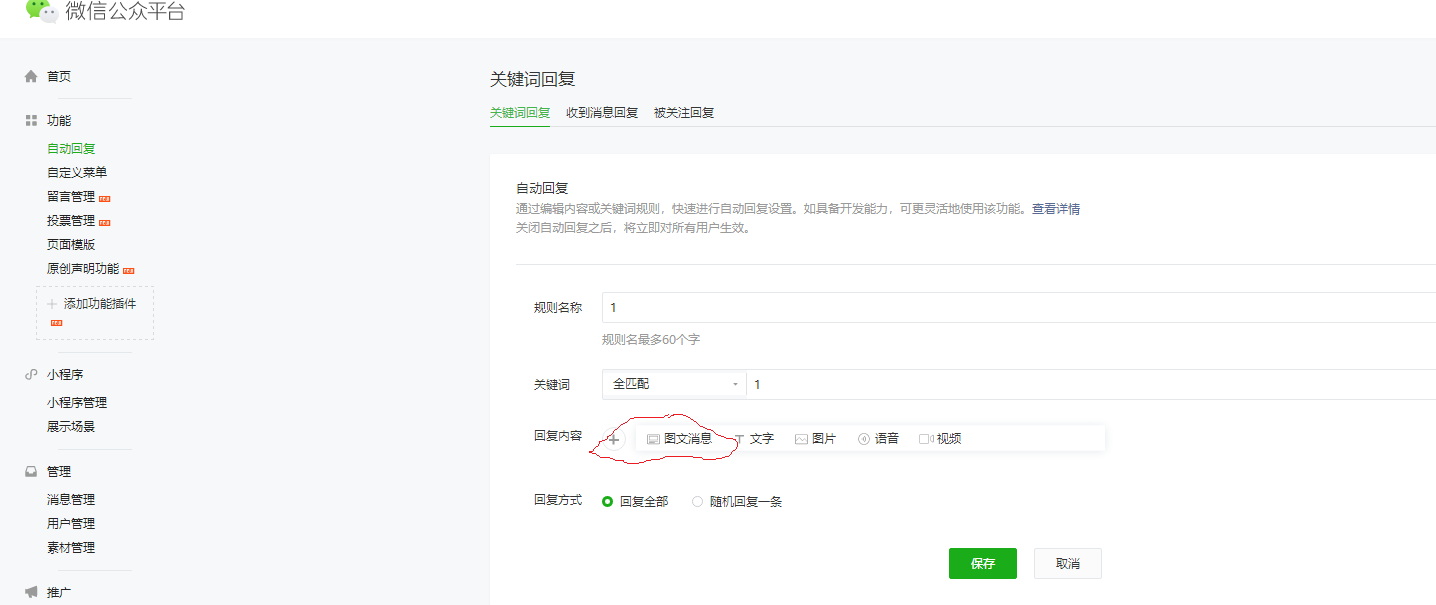Click the megaphone icon beside 推广
Image resolution: width=1436 pixels, height=605 pixels.
coord(31,592)
